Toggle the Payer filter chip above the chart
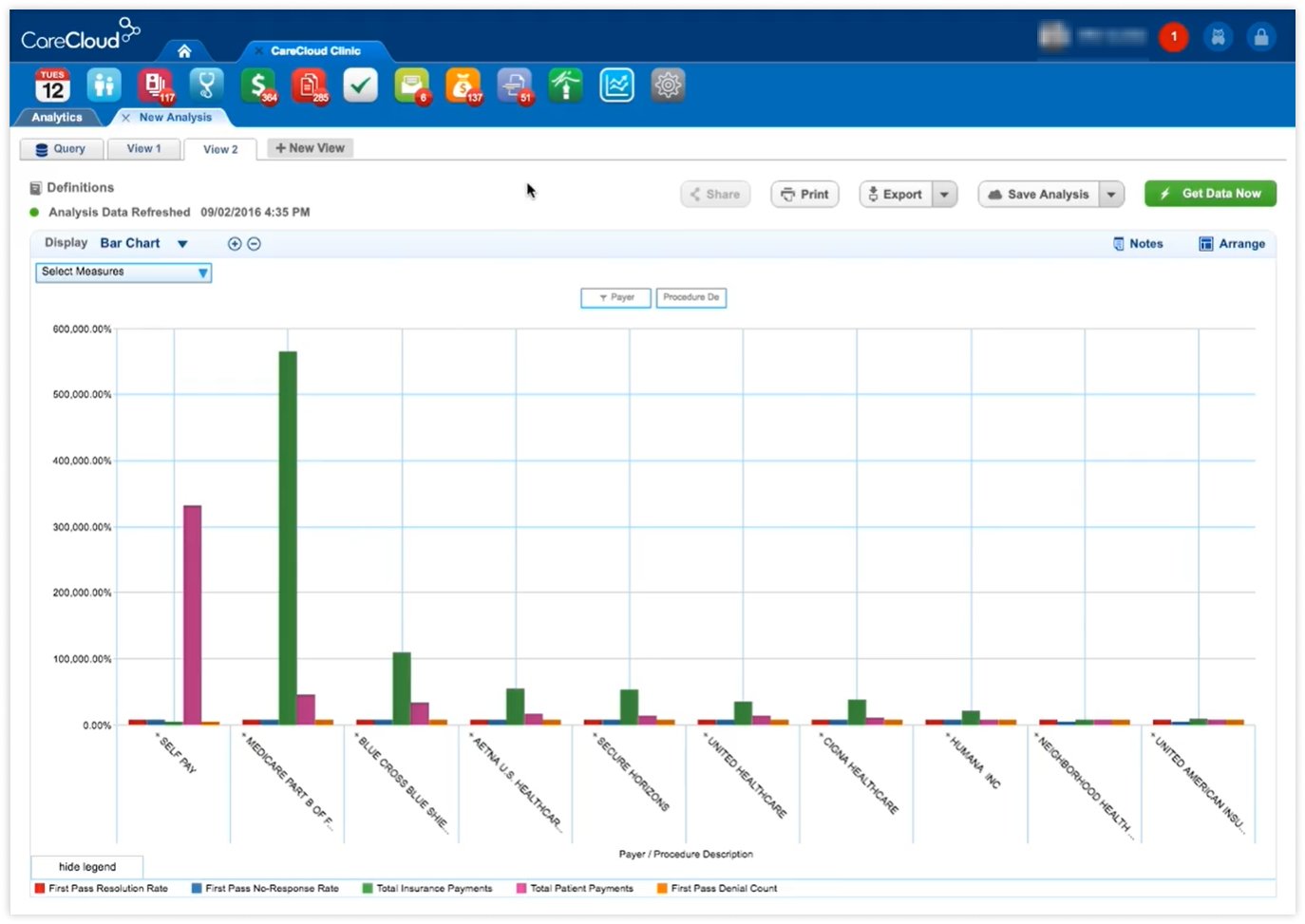Viewport: 1305px width, 924px height. [x=615, y=297]
